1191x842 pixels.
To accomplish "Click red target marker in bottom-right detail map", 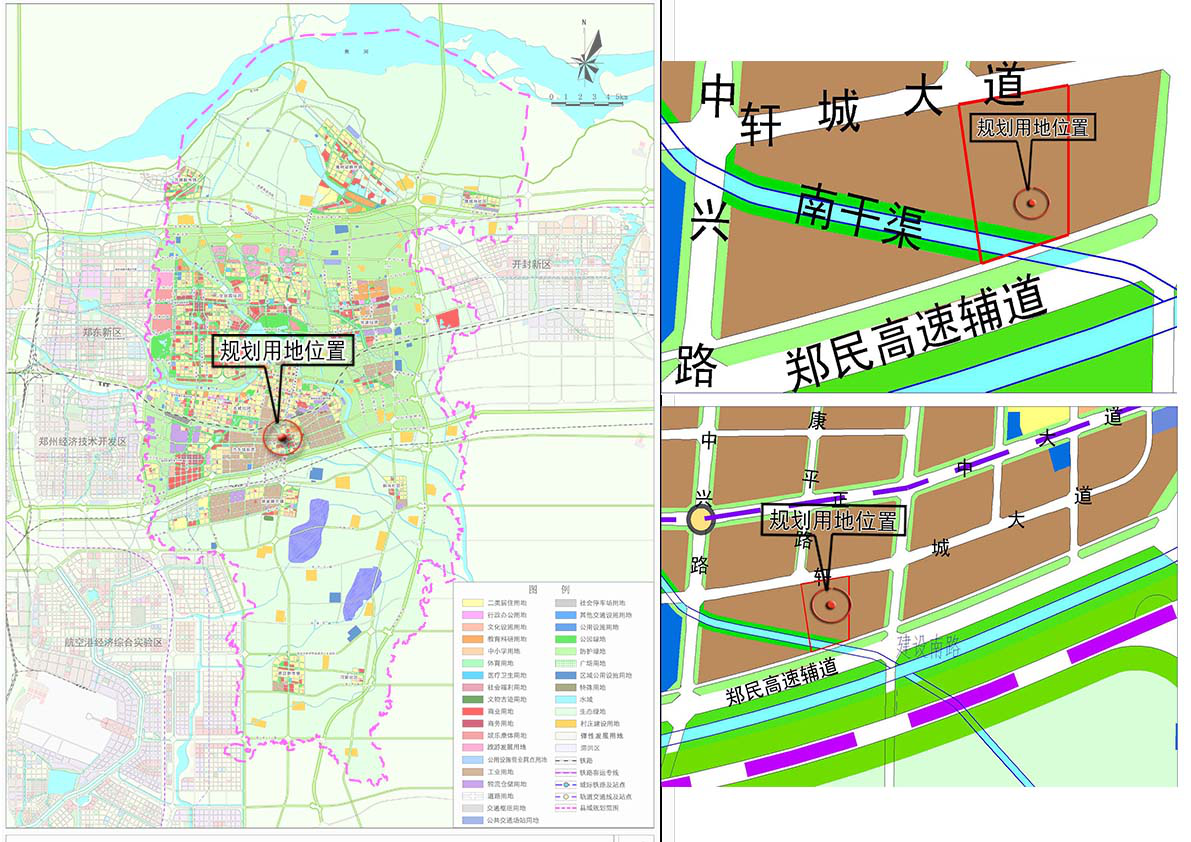I will [829, 605].
